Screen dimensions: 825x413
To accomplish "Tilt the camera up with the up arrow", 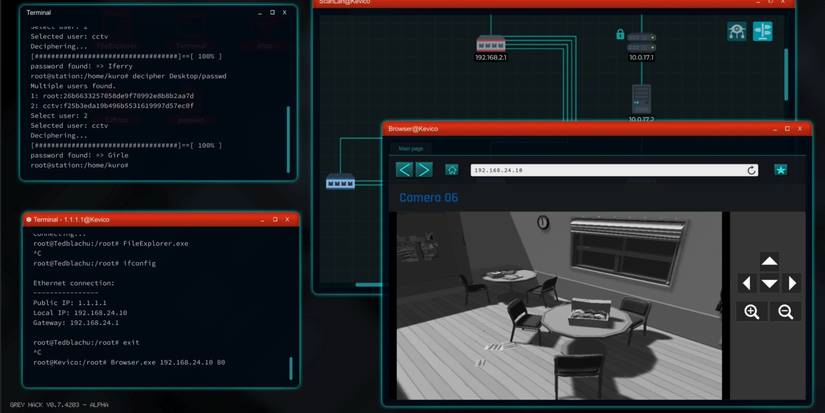I will (769, 261).
